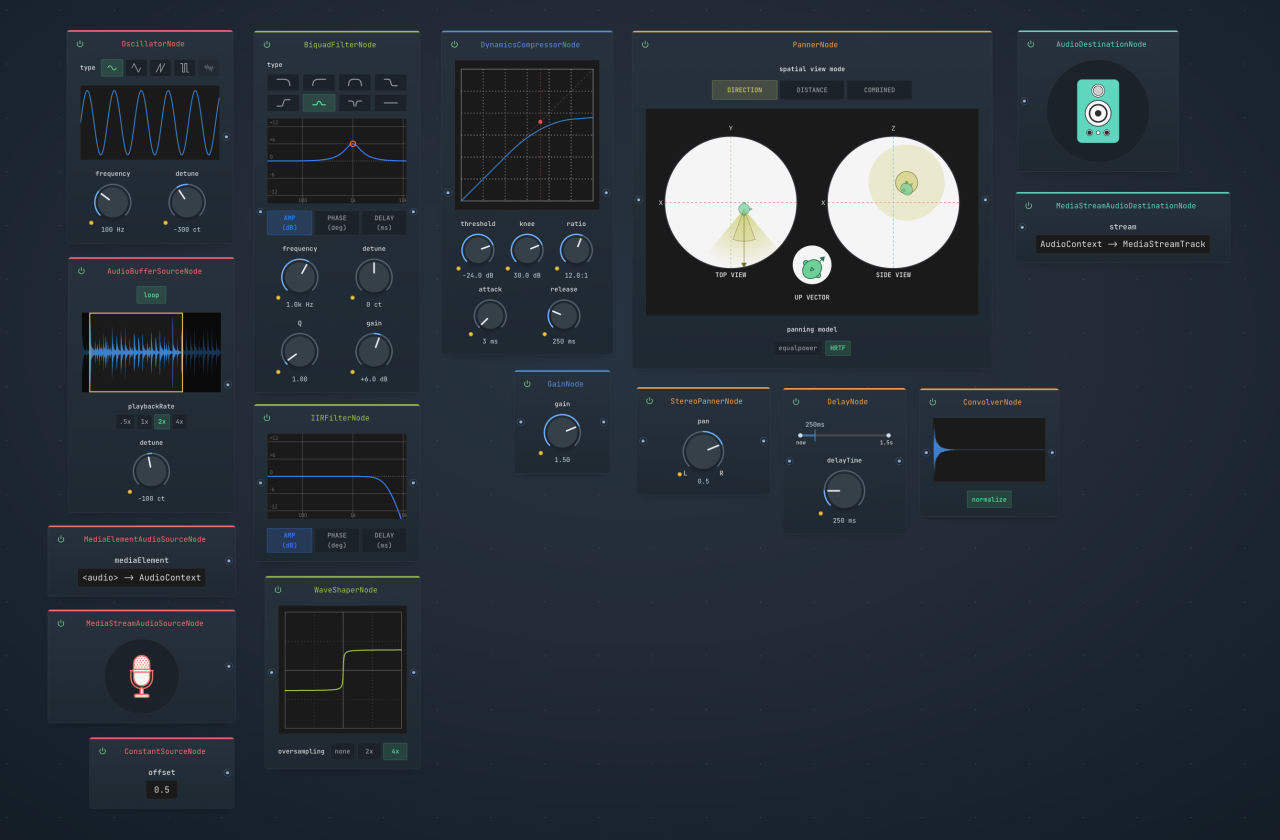This screenshot has width=1280, height=840.
Task: Toggle power for the OscillatorNode
Action: (80, 44)
